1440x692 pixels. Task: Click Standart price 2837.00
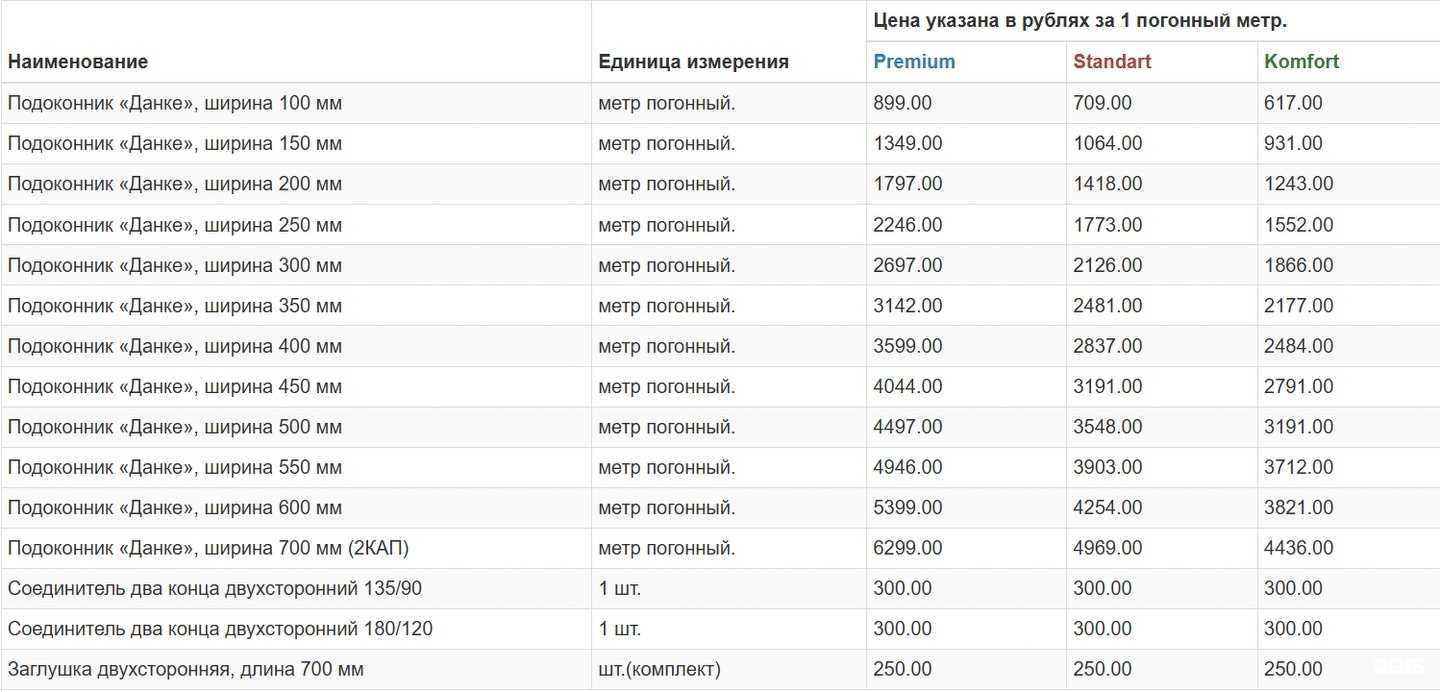pos(1107,347)
